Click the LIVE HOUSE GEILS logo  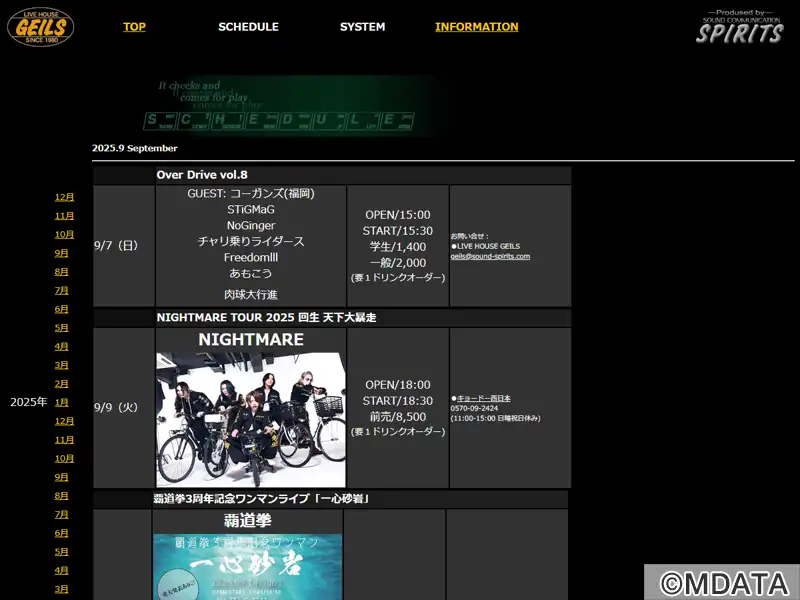pyautogui.click(x=40, y=27)
